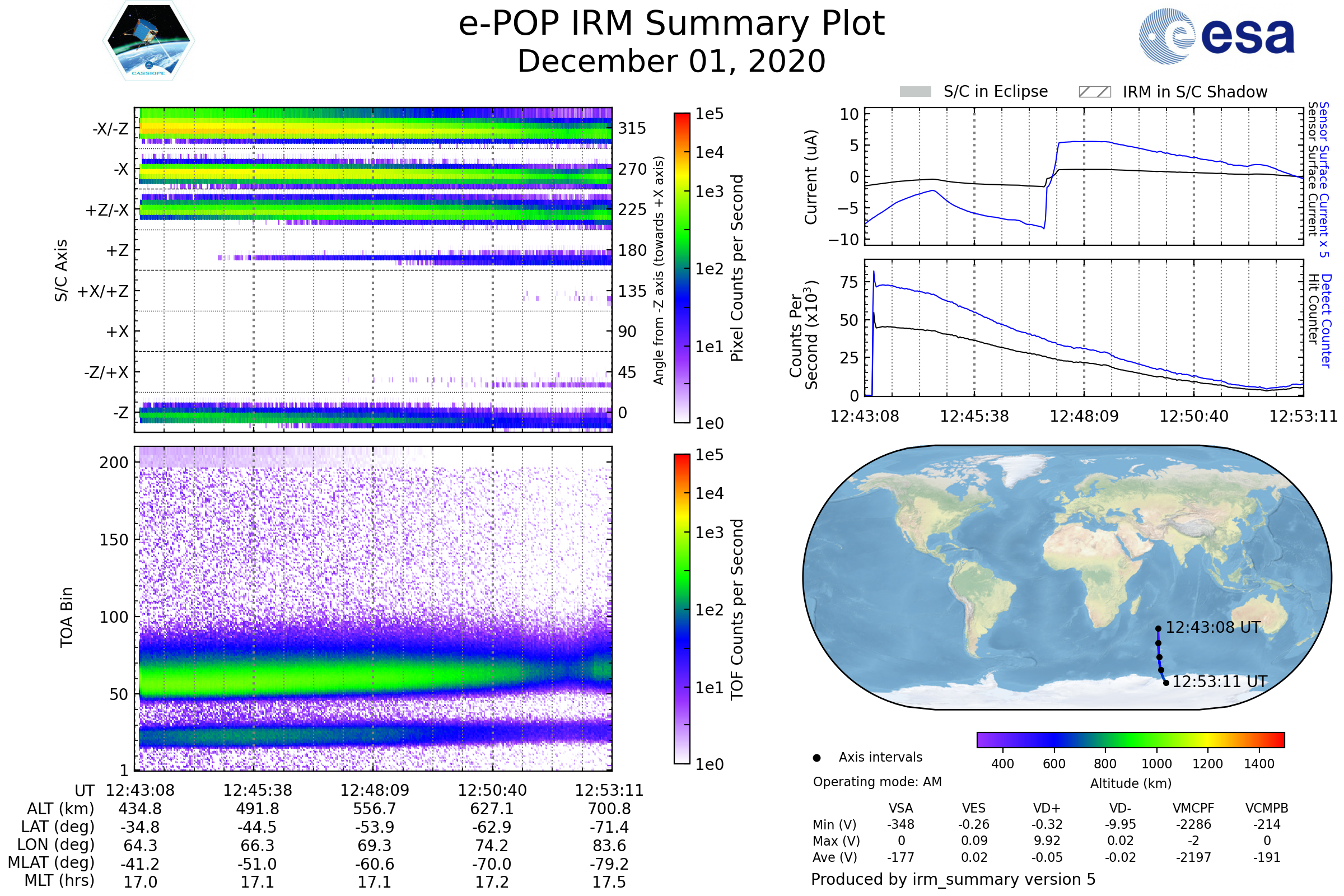Click the gray S/C in Eclipse legend swatch
The height and width of the screenshot is (896, 1344).
coord(915,91)
